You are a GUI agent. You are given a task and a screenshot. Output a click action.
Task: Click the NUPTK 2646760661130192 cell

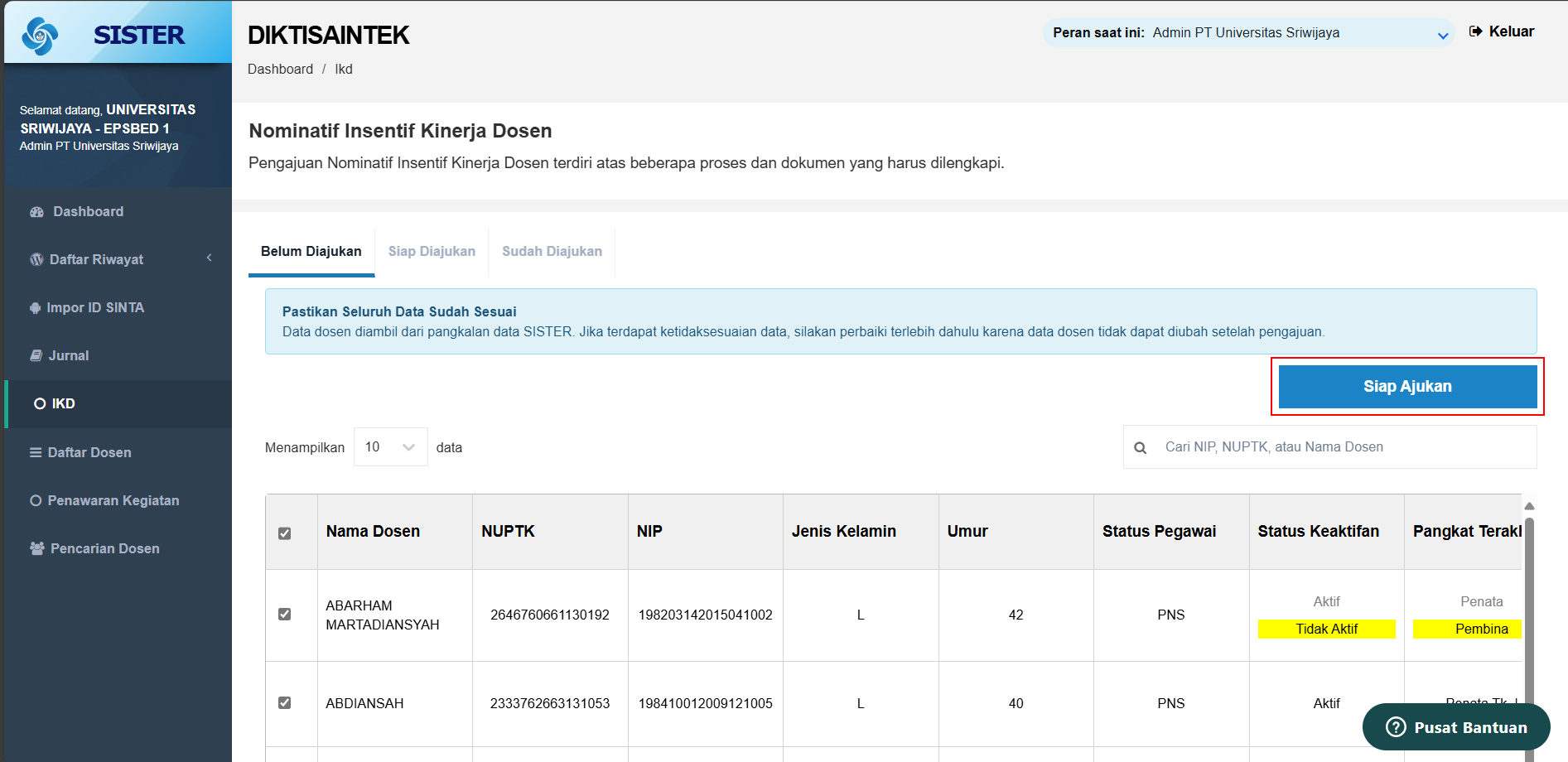[550, 615]
